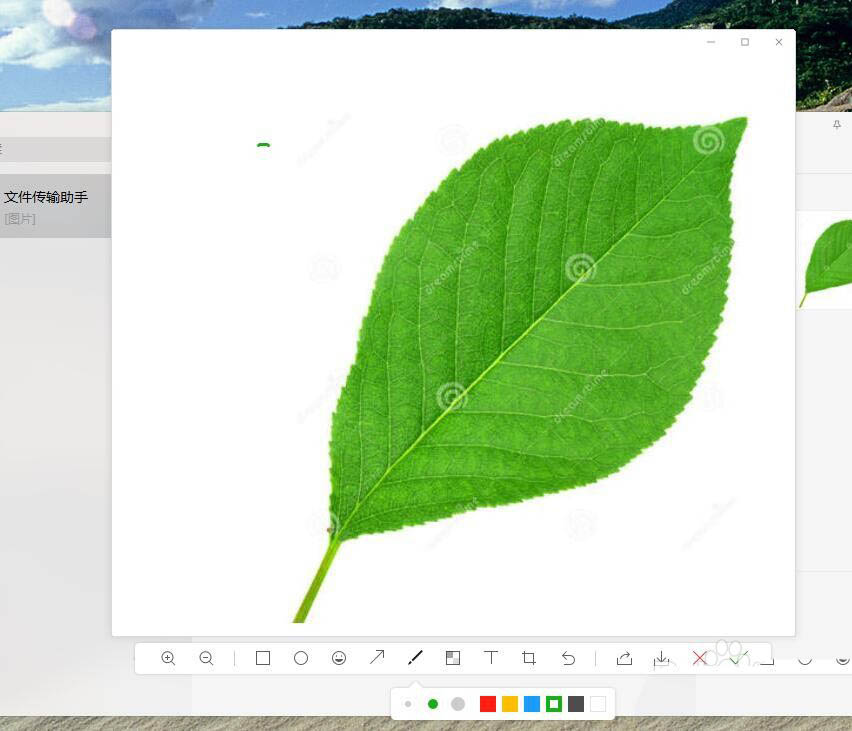Select the mosaic blur tool
This screenshot has height=731, width=852.
coord(453,658)
